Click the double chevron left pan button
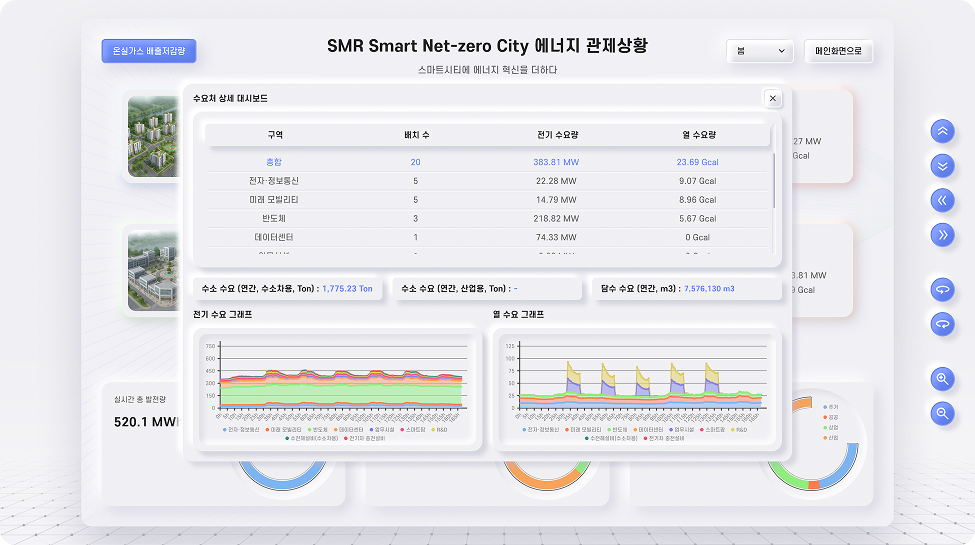Screen dimensions: 975x545 (x=941, y=200)
